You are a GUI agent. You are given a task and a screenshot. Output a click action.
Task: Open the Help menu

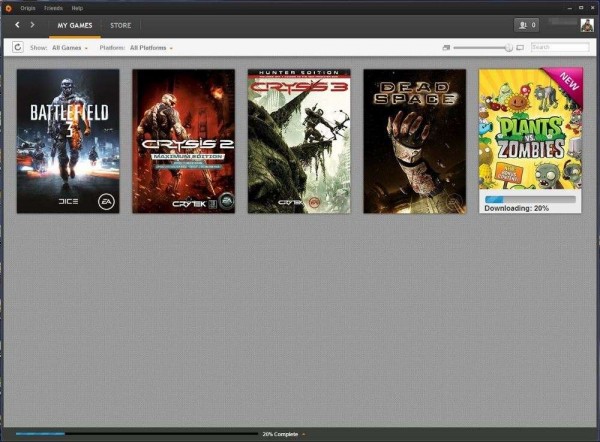point(77,8)
